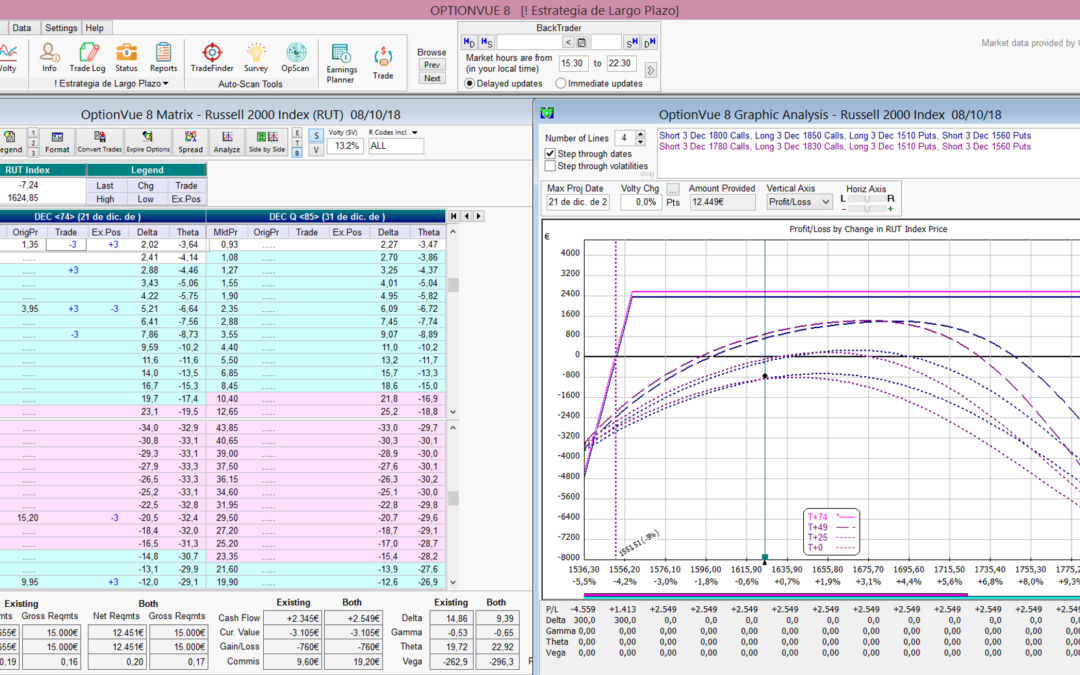
Task: Toggle the E row button in Matrix
Action: point(297,133)
